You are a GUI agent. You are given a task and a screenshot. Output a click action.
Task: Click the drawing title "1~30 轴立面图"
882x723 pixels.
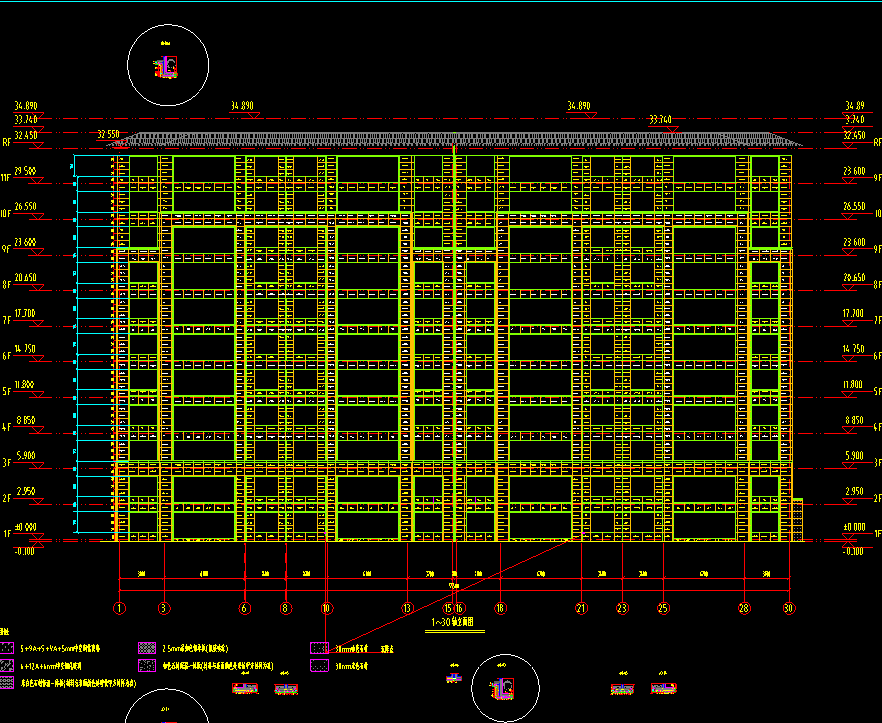457,622
